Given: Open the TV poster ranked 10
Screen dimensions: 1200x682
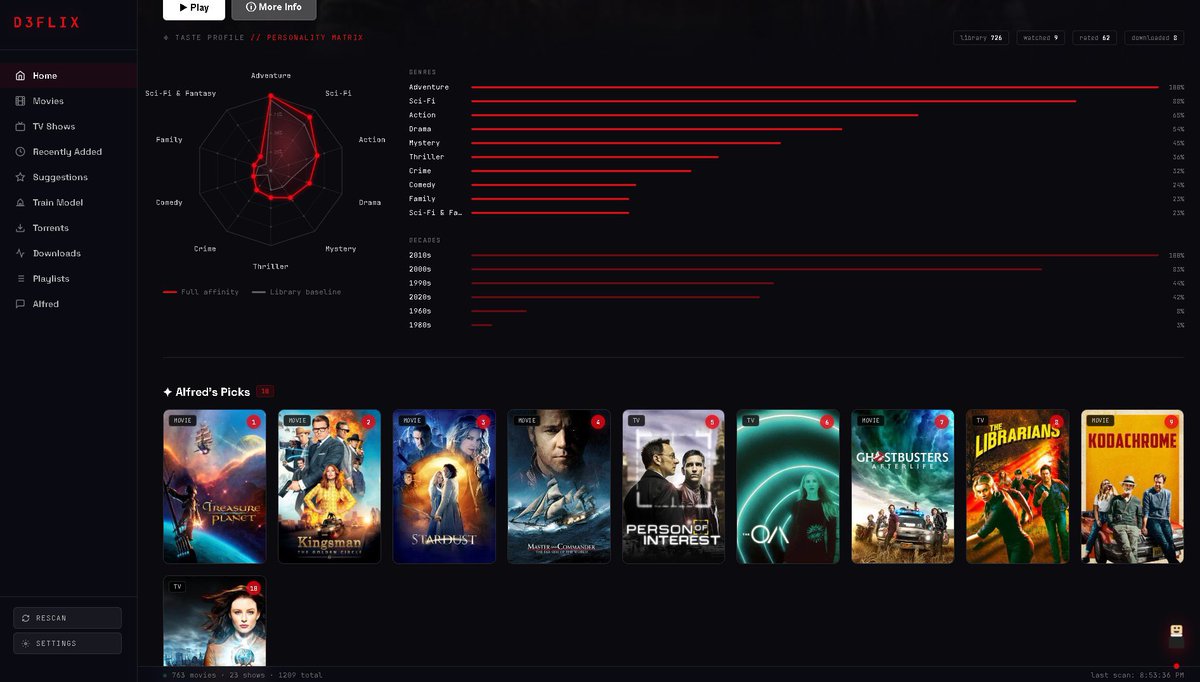Looking at the screenshot, I should (x=215, y=620).
